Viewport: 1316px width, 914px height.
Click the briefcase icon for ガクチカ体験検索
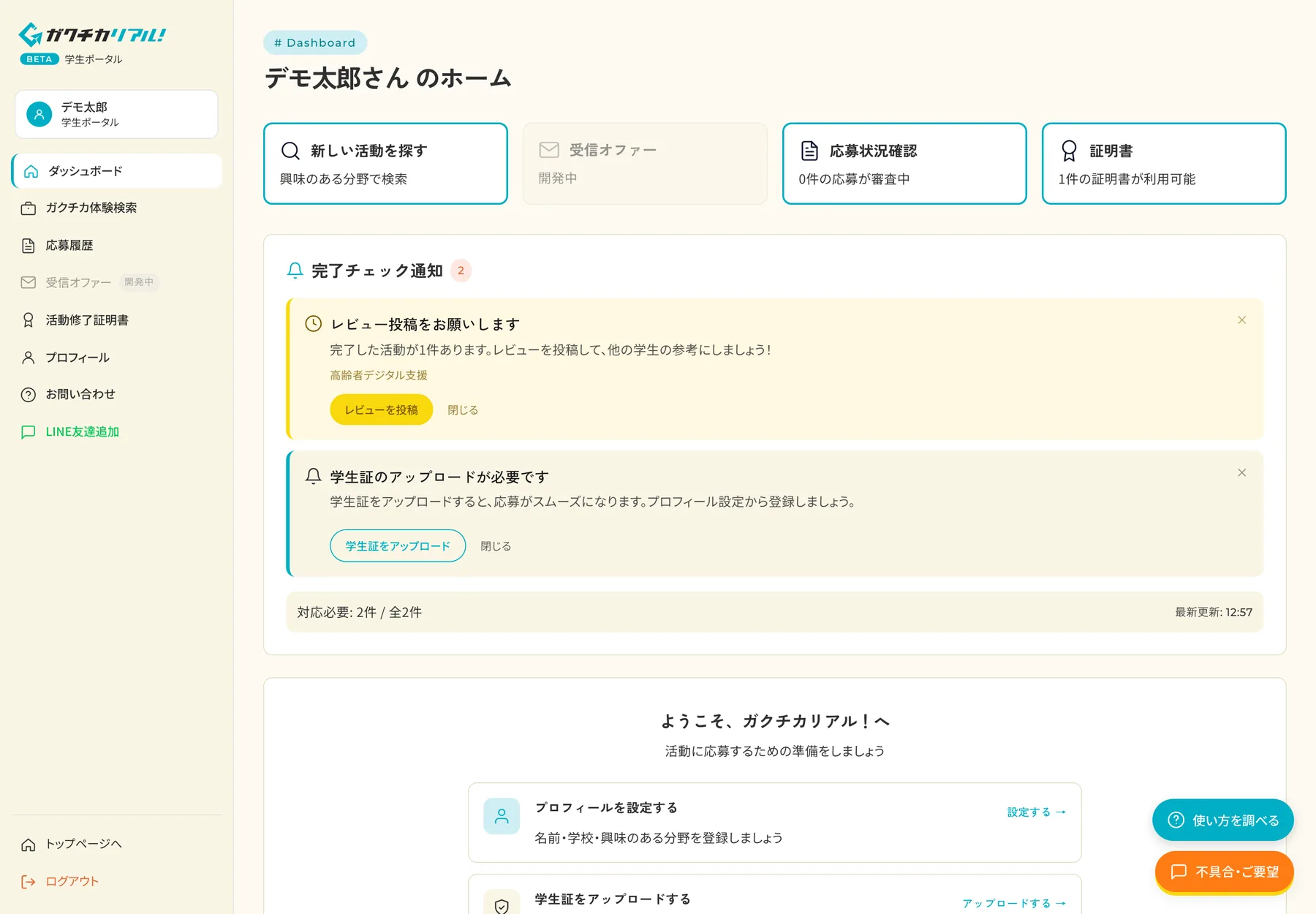coord(29,208)
